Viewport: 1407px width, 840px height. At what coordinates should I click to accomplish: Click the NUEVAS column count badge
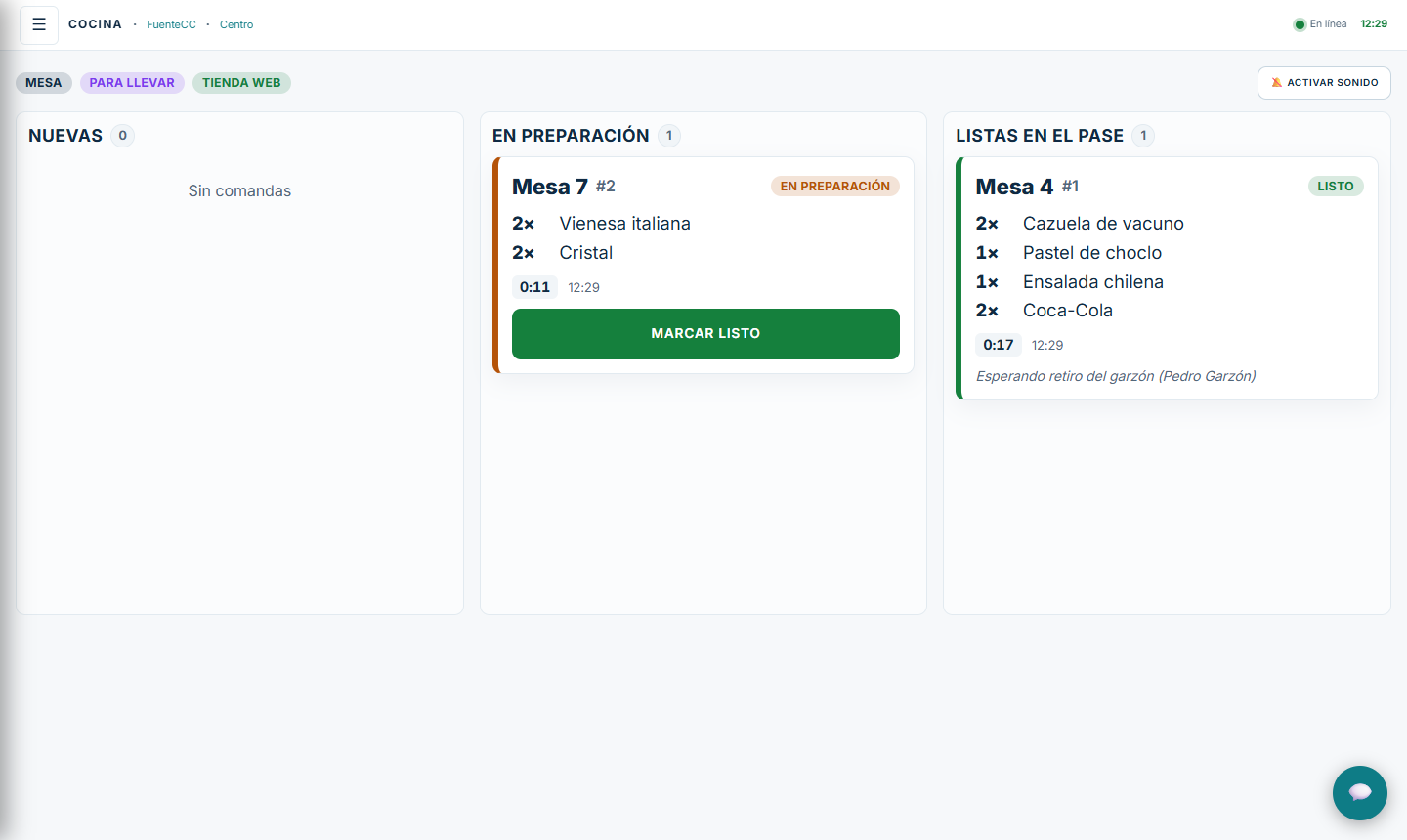tap(122, 136)
